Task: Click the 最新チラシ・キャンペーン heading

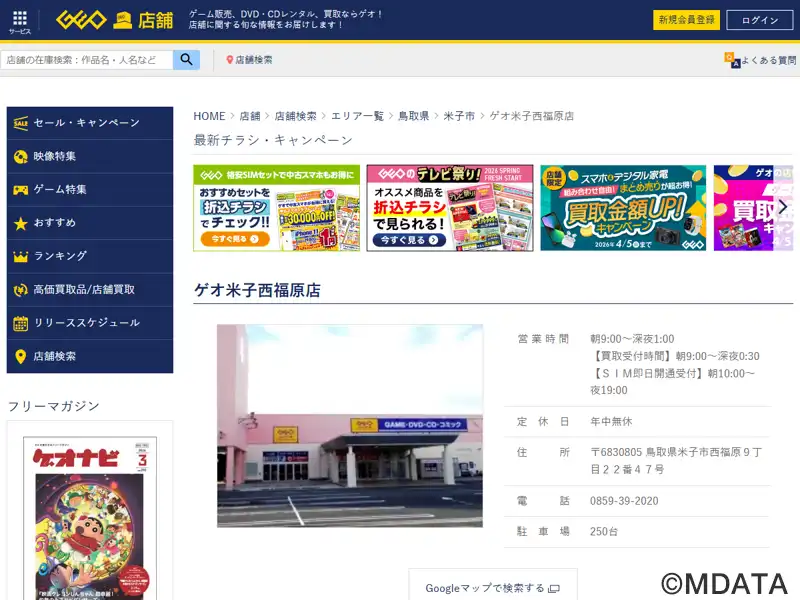Action: [x=273, y=140]
